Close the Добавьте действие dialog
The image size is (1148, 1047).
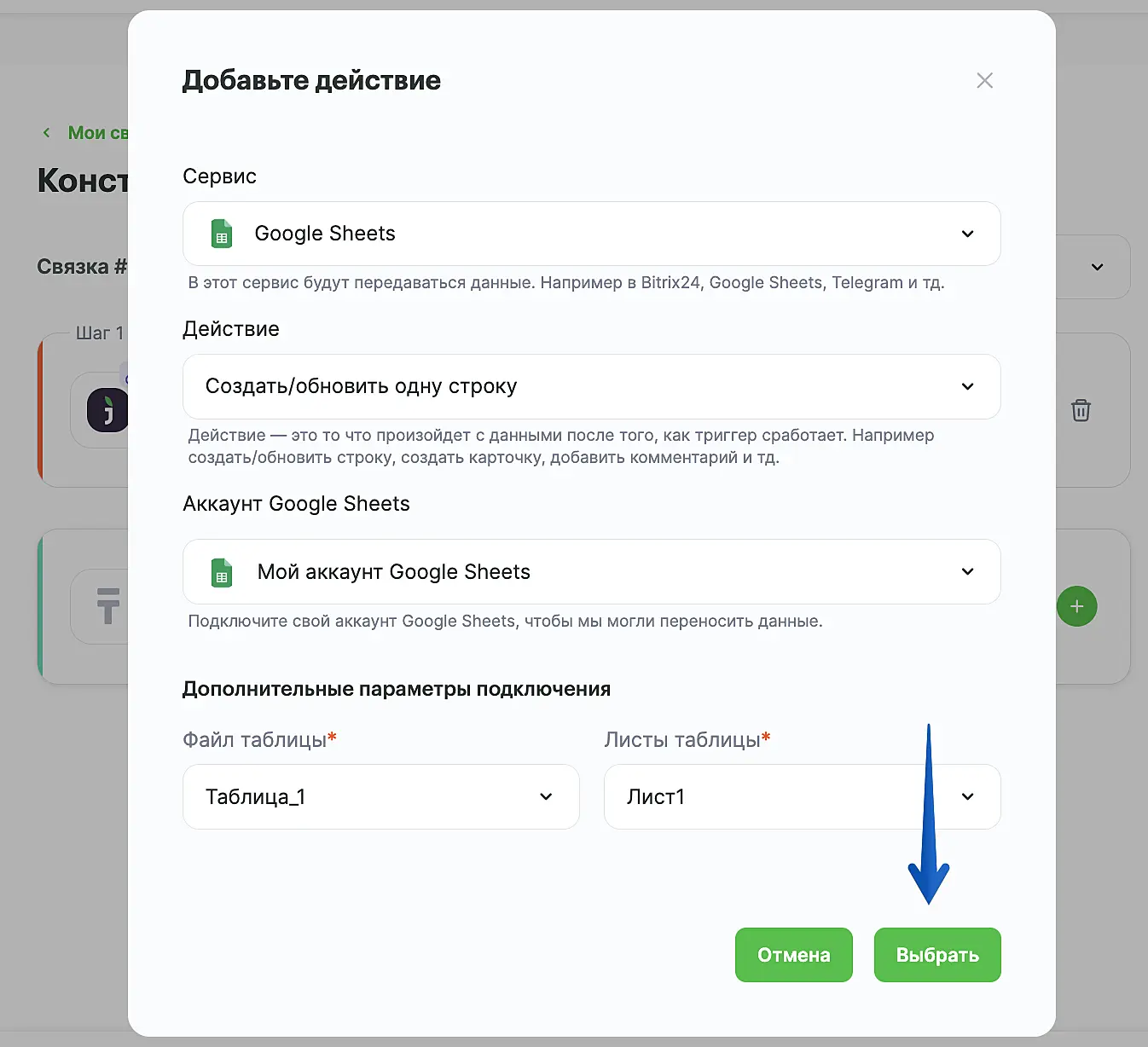984,81
